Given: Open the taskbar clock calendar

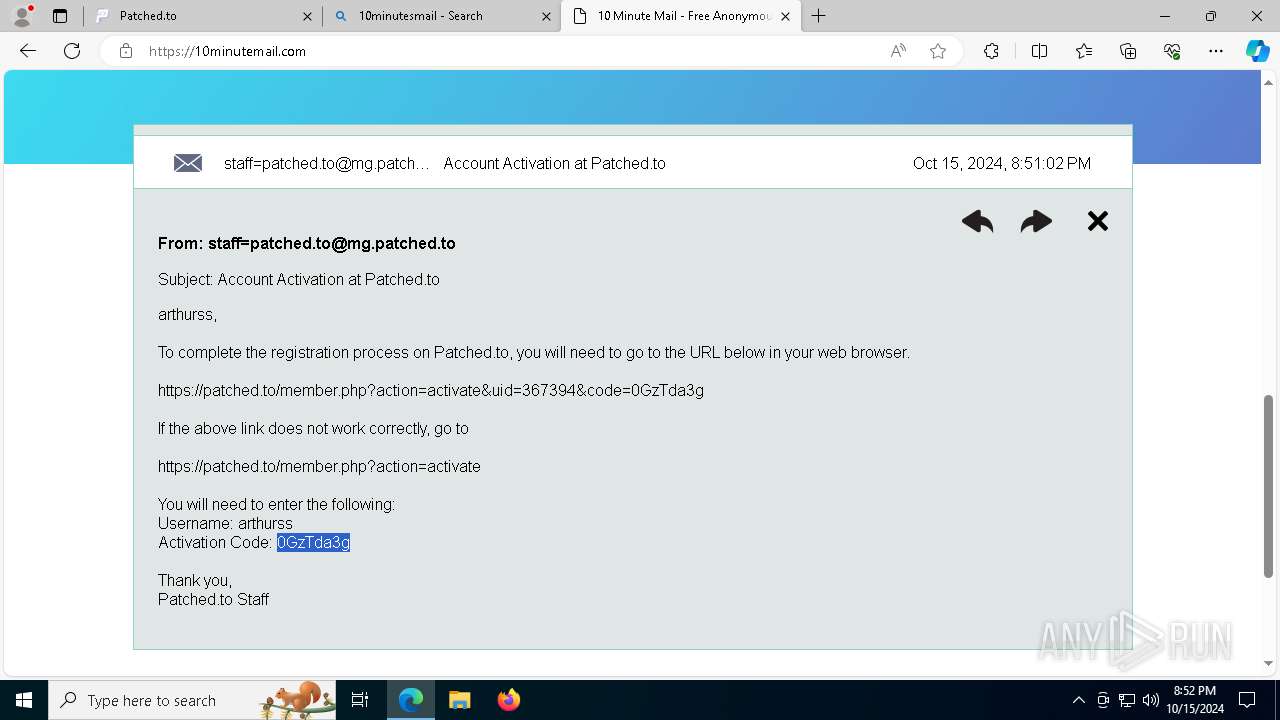Looking at the screenshot, I should tap(1195, 700).
